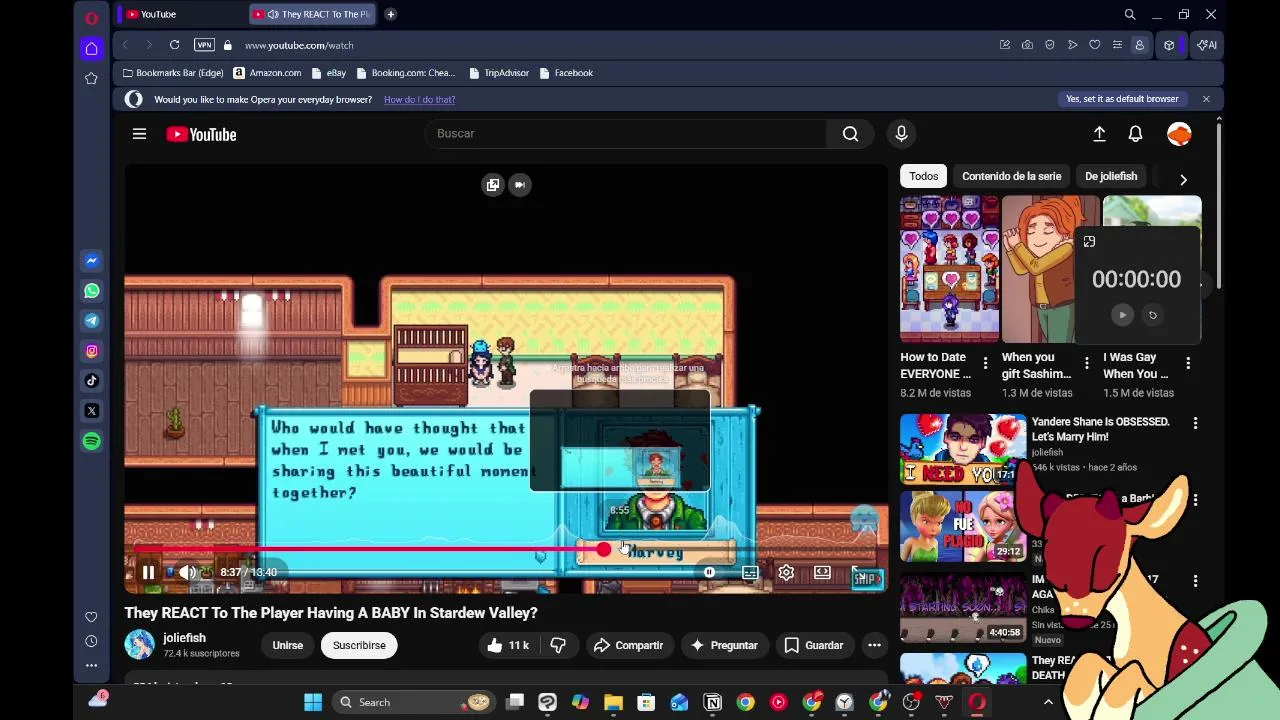Image resolution: width=1280 pixels, height=720 pixels.
Task: Open Notion from the Windows taskbar
Action: pos(713,702)
